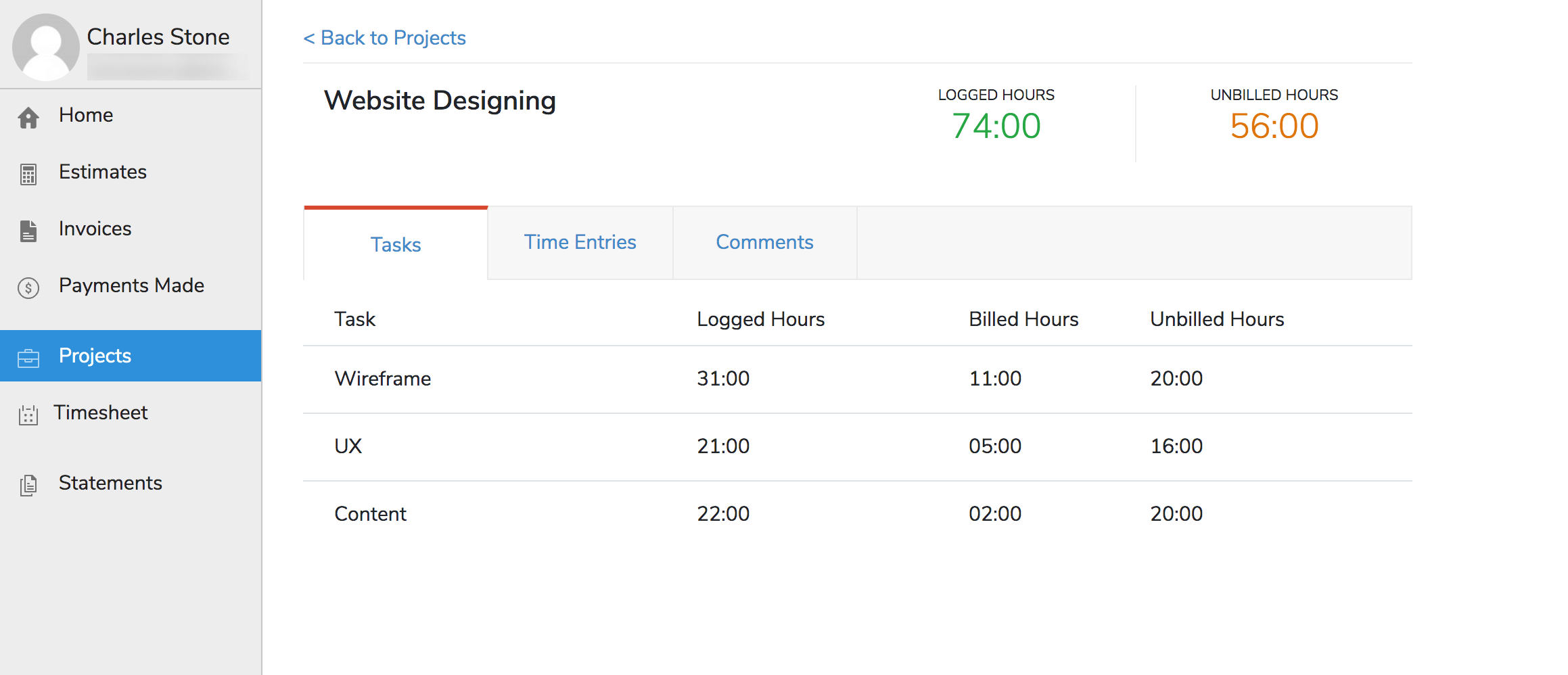Switch to the Time Entries tab
This screenshot has height=675, width=1568.
580,242
